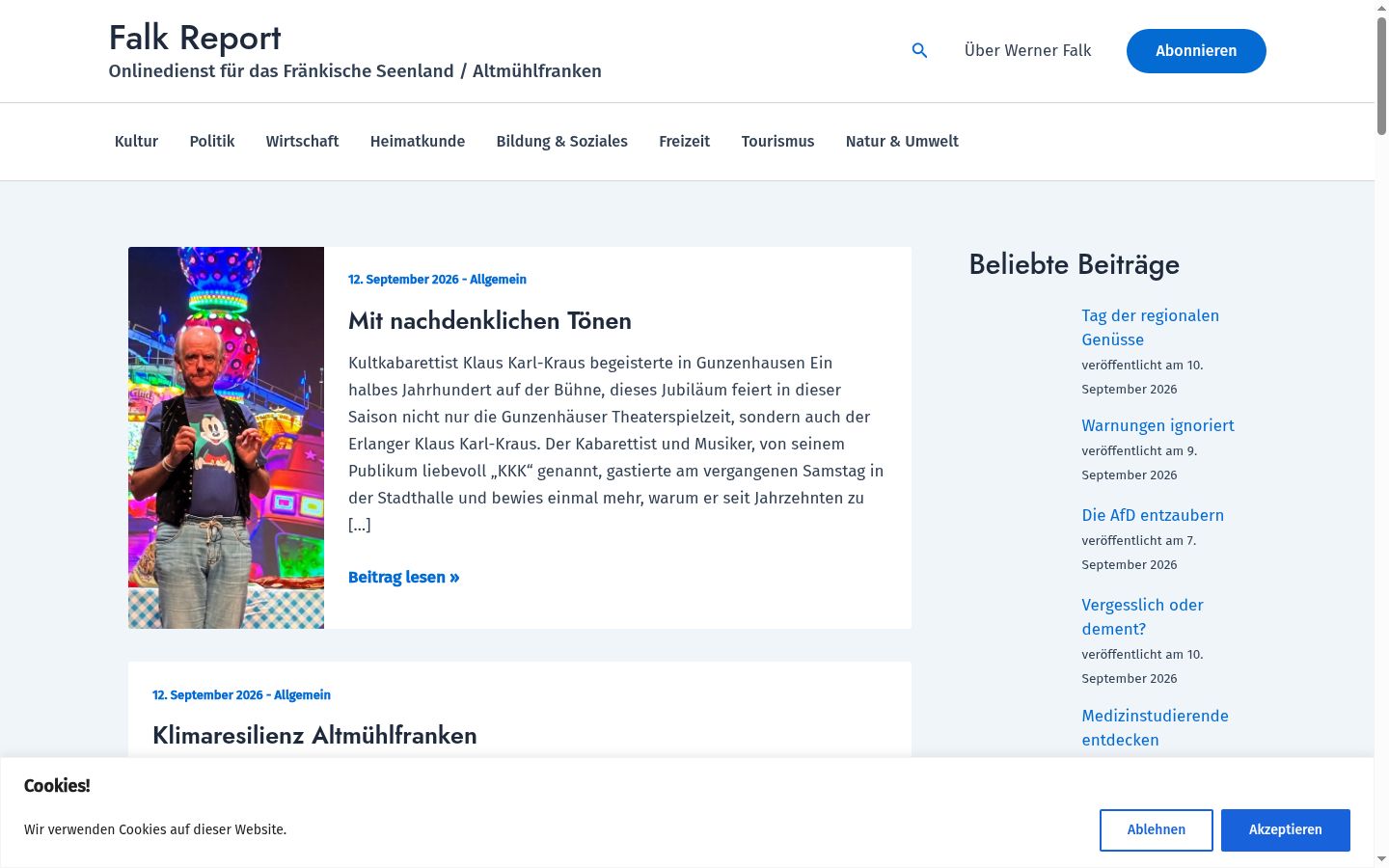Click the first article's date '12. September 2026 - Allgemein'
1389x868 pixels.
pos(437,280)
